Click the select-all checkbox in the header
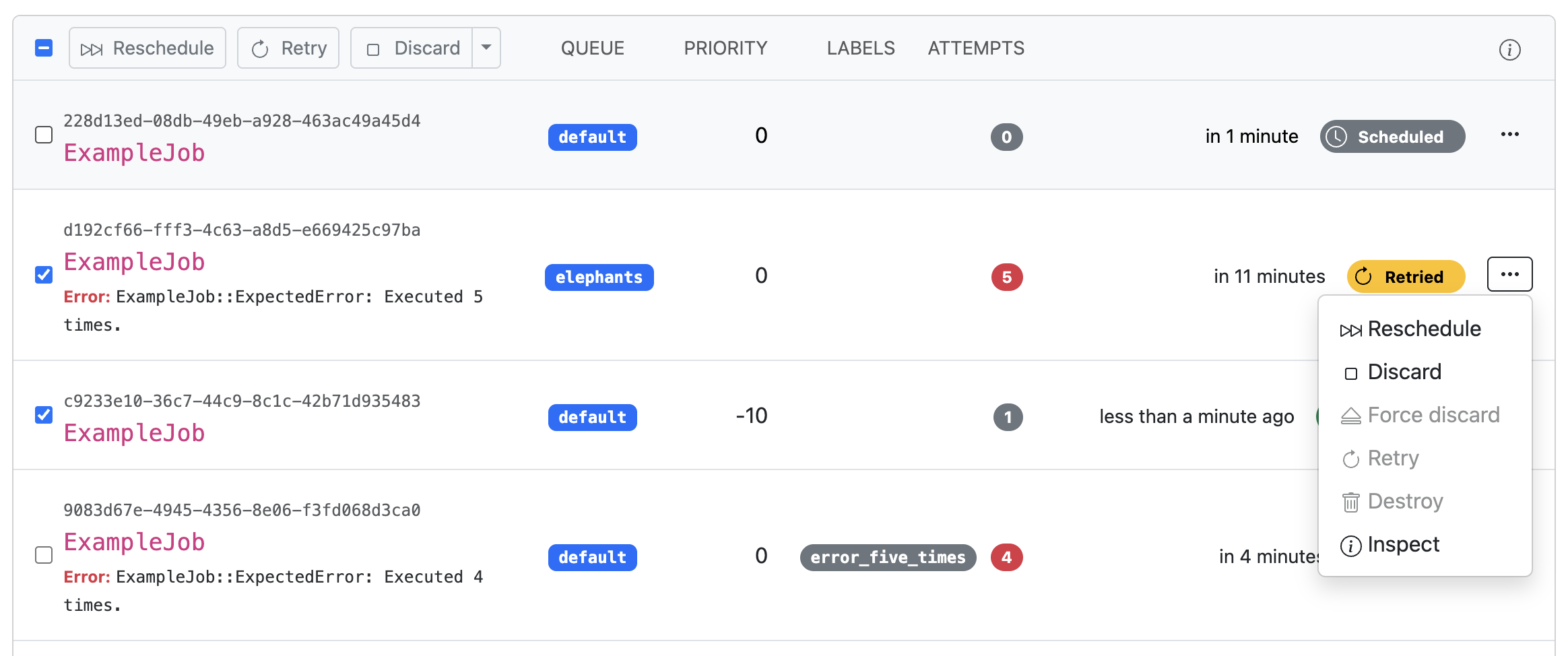Screen dimensions: 1568x656 44,47
